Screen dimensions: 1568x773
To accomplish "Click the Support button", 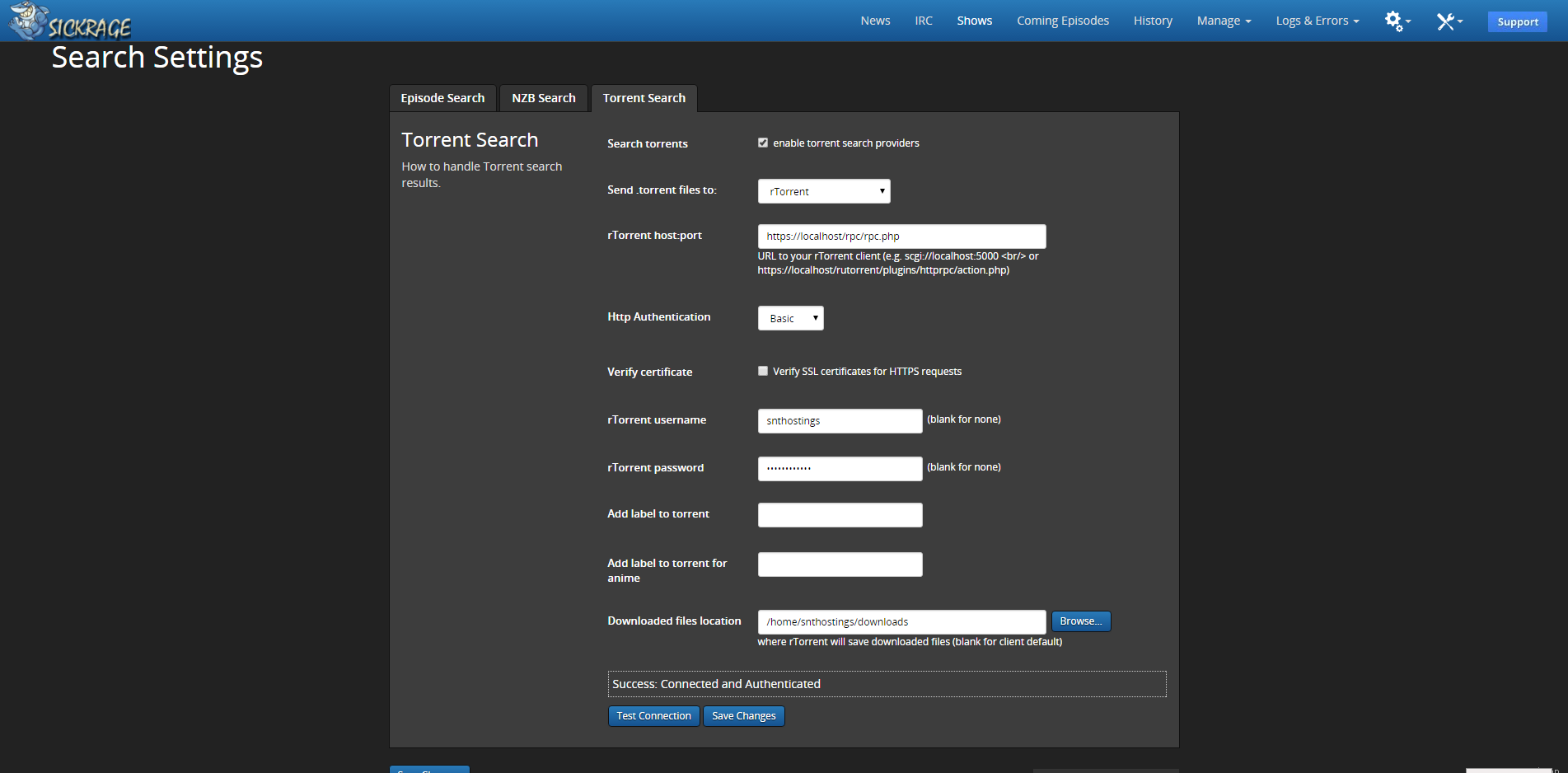I will 1518,22.
